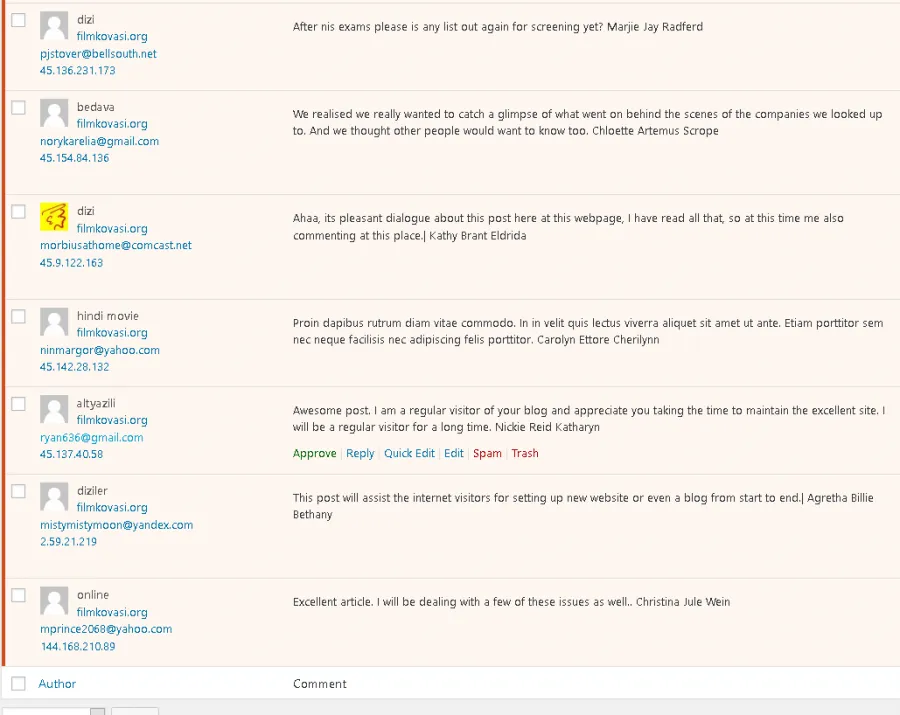900x715 pixels.
Task: Tick the checkbox for the pjstover@bellsouth.net comment
Action: coord(18,20)
